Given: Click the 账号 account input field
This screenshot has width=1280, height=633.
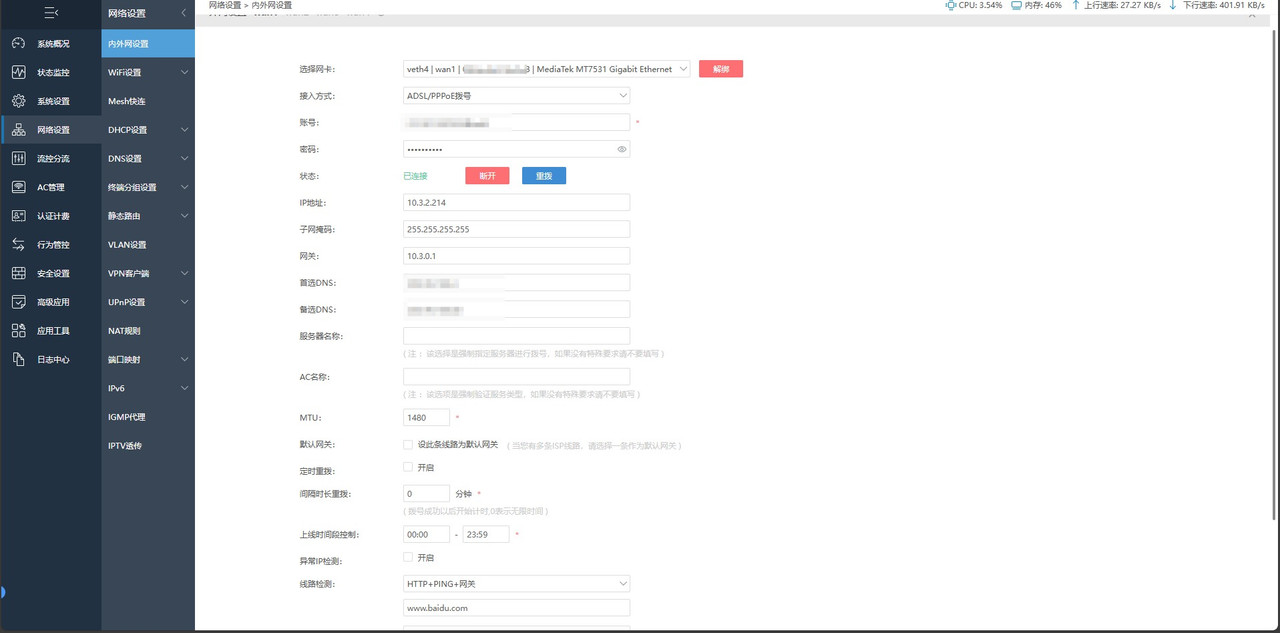Looking at the screenshot, I should point(516,122).
